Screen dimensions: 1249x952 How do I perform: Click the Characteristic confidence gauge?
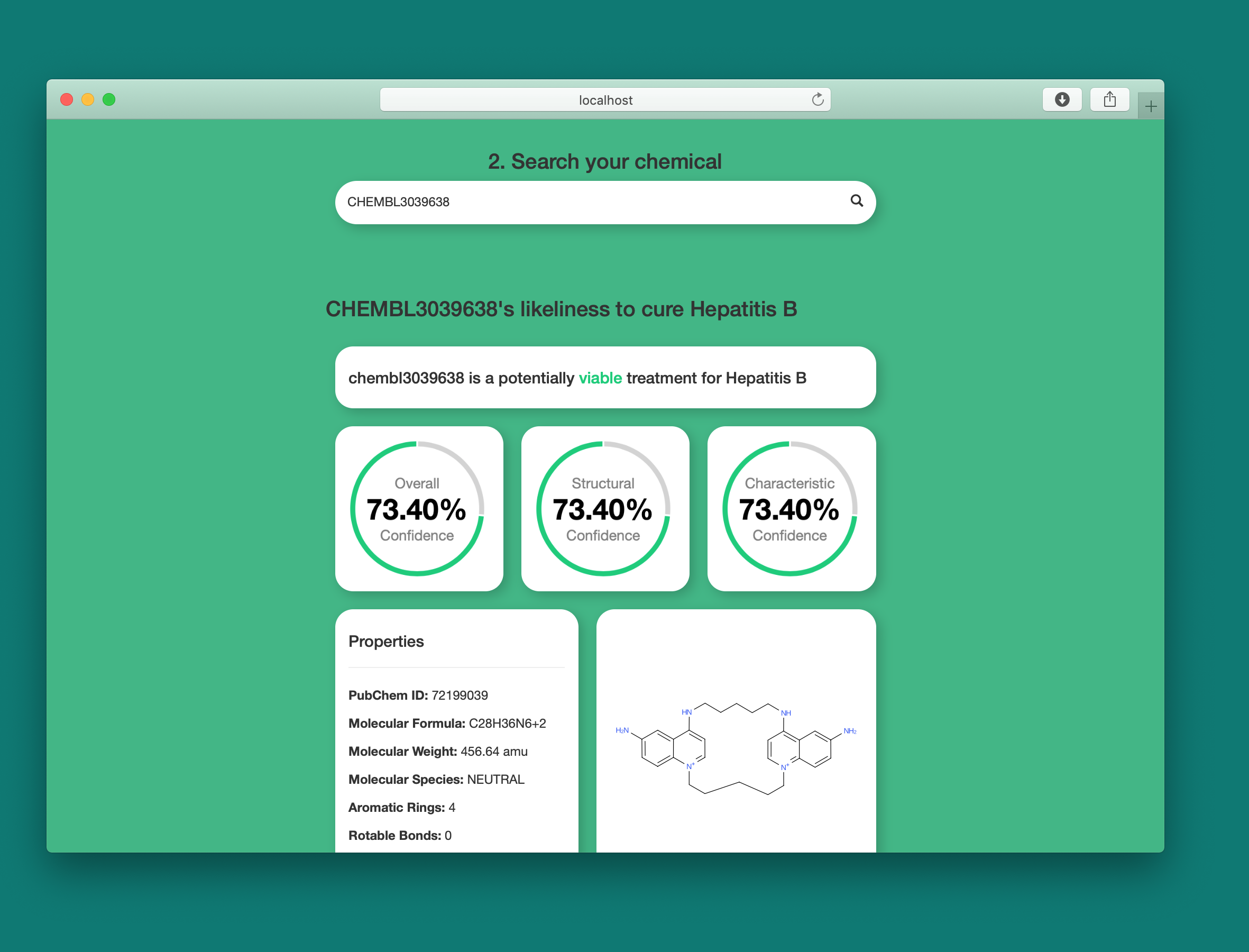(789, 508)
